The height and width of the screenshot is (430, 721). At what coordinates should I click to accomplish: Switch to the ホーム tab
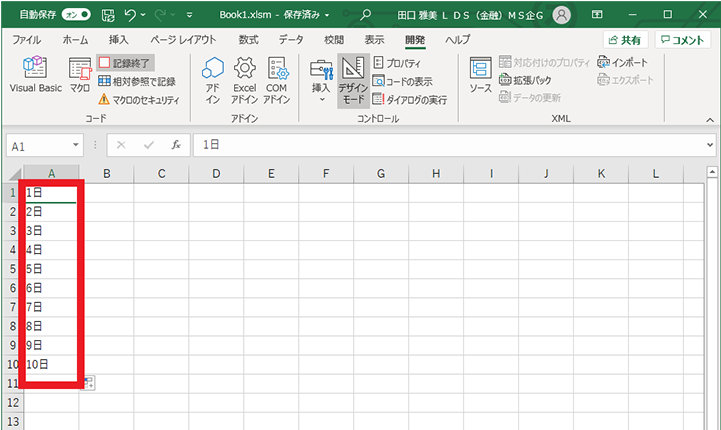pyautogui.click(x=75, y=40)
